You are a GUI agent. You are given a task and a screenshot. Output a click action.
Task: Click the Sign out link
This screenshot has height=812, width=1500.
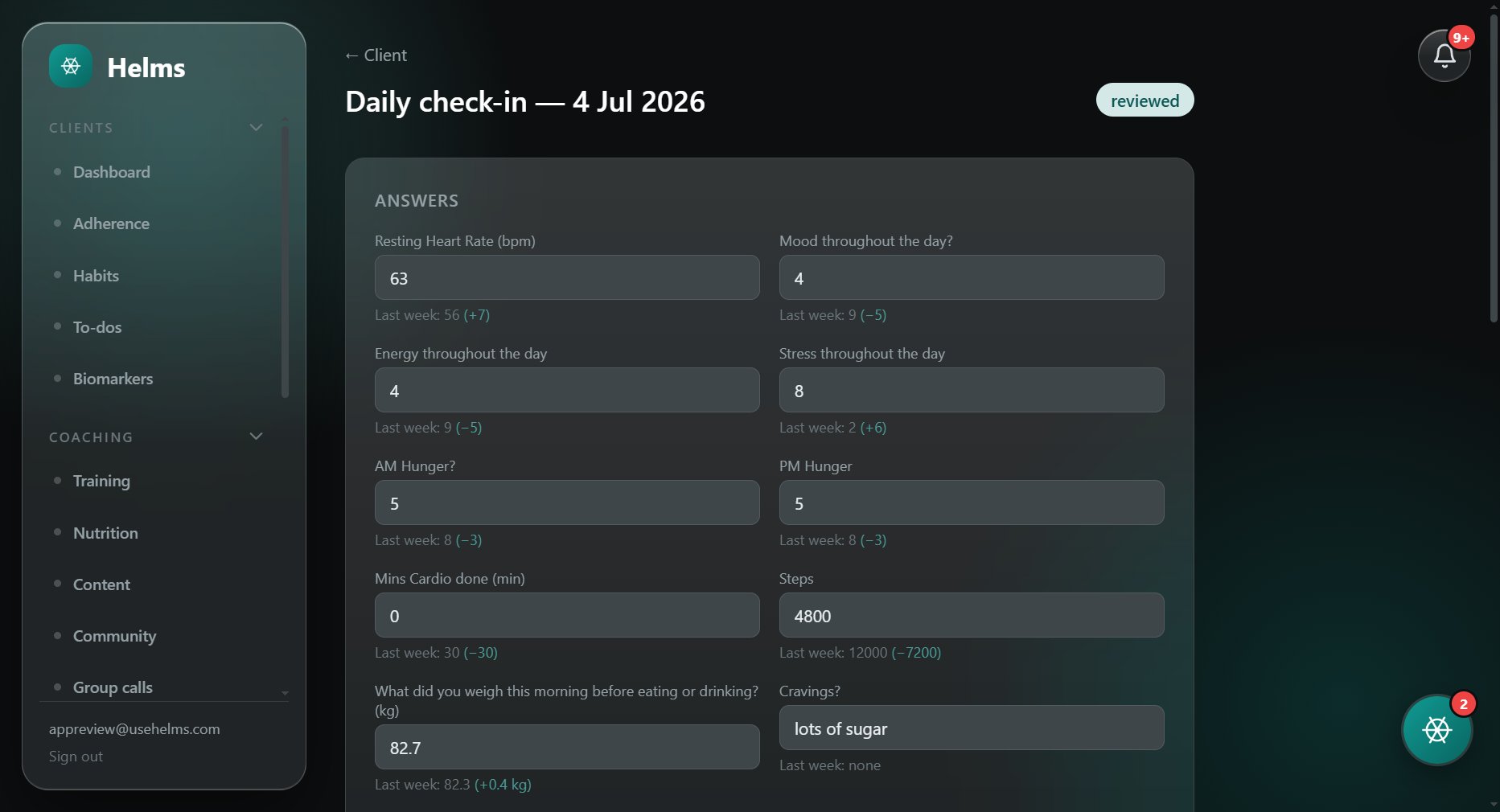[76, 757]
